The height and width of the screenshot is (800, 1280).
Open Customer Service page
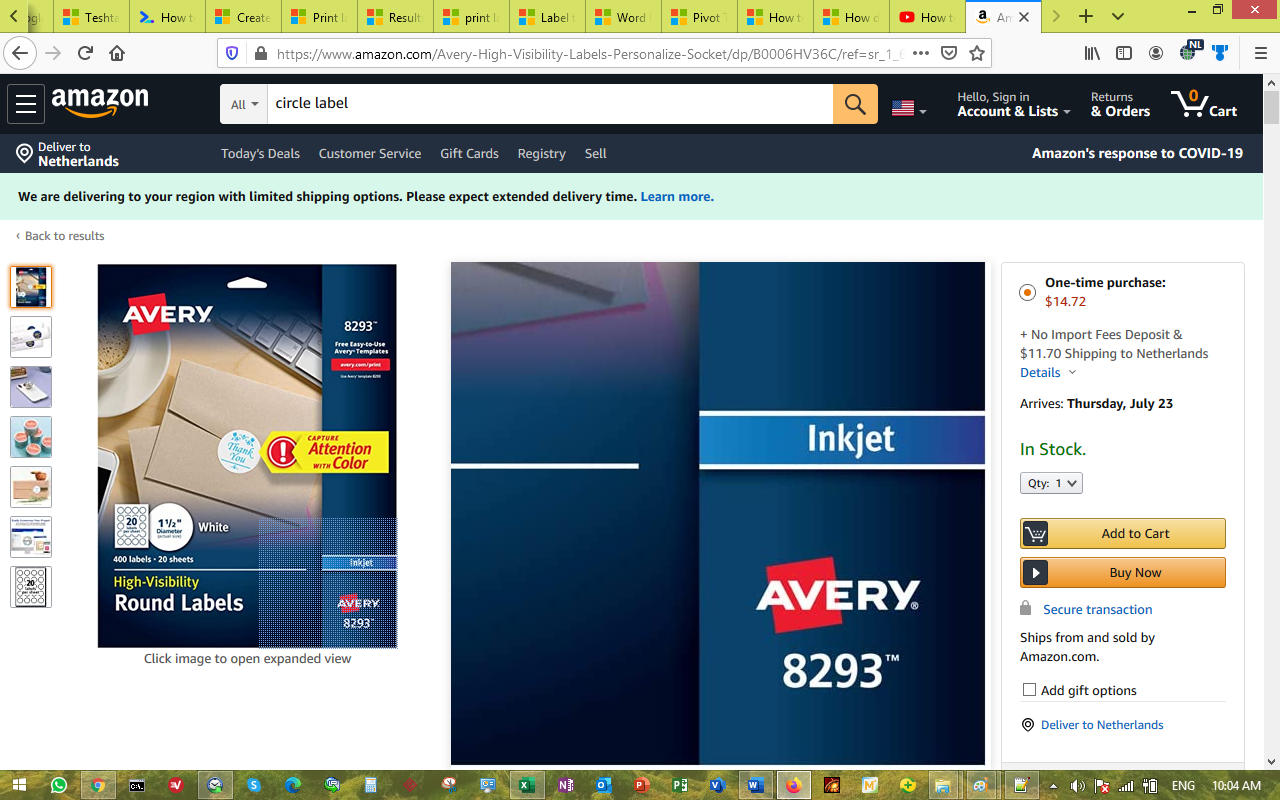click(370, 153)
